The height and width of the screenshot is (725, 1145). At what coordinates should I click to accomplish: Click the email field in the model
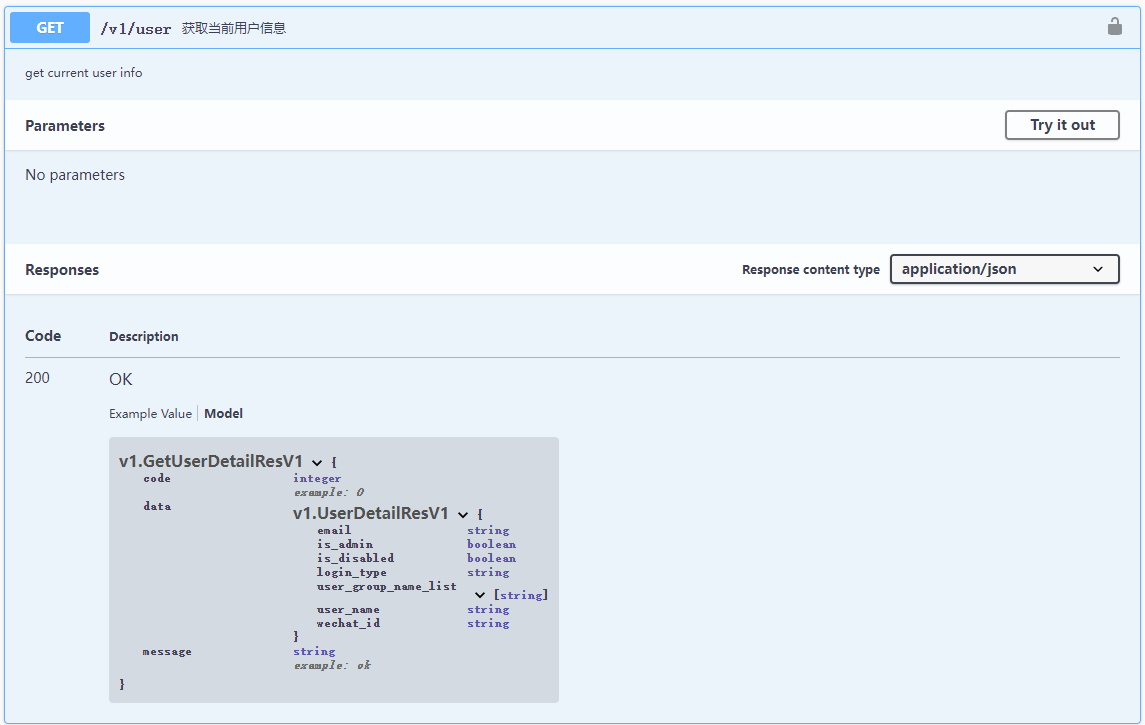(334, 530)
